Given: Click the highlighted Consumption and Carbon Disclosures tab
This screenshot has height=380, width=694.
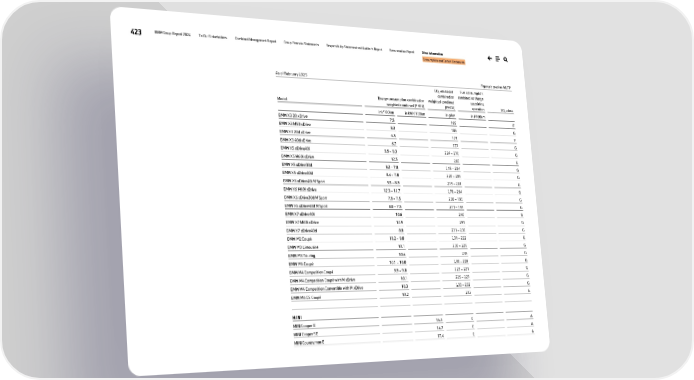Looking at the screenshot, I should [x=443, y=61].
